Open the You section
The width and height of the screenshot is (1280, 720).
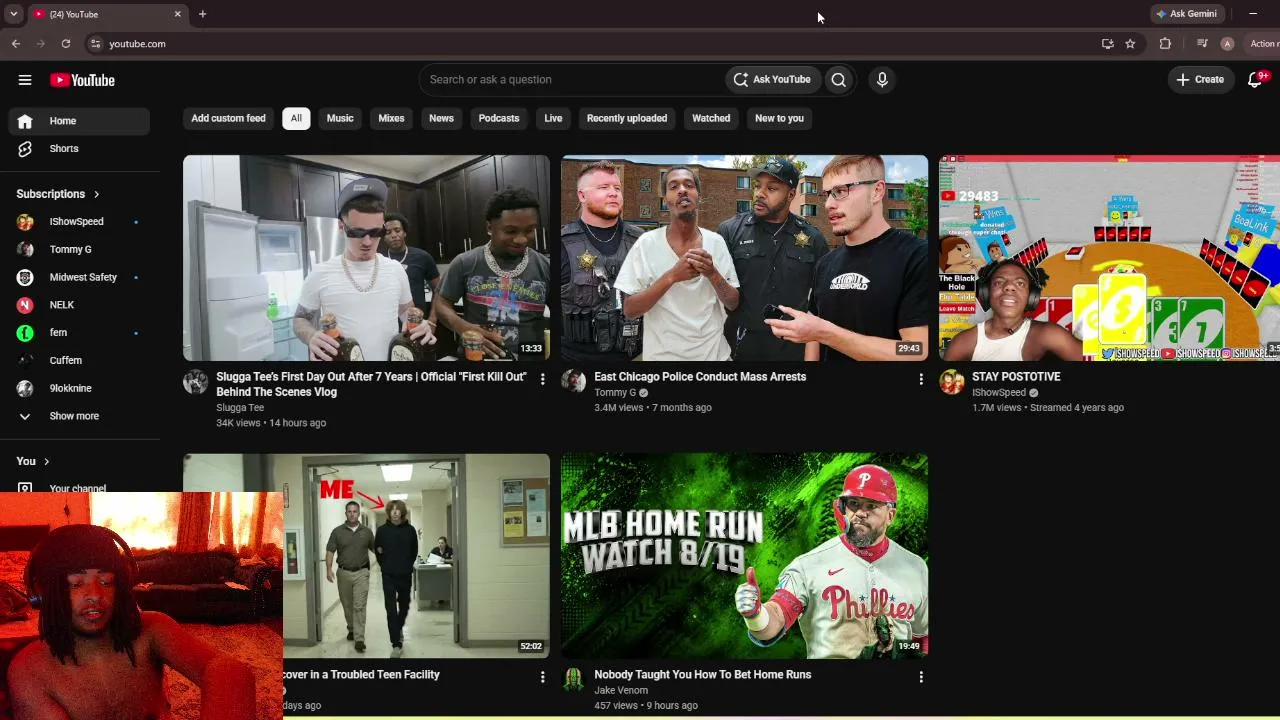33,461
